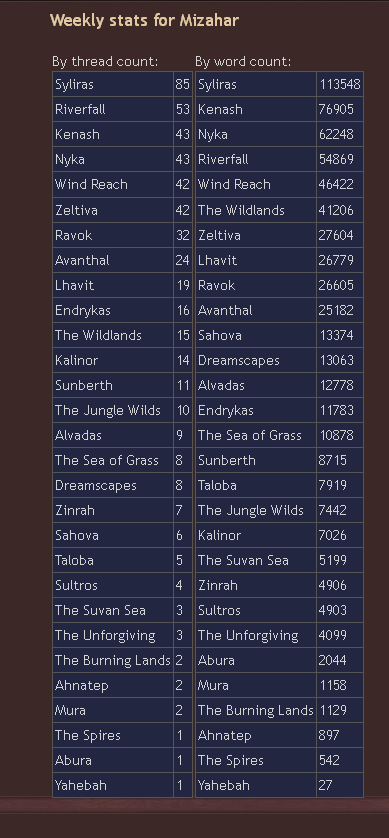Screen dimensions: 389x838
Task: Select the Kenash row by word count
Action: click(279, 110)
